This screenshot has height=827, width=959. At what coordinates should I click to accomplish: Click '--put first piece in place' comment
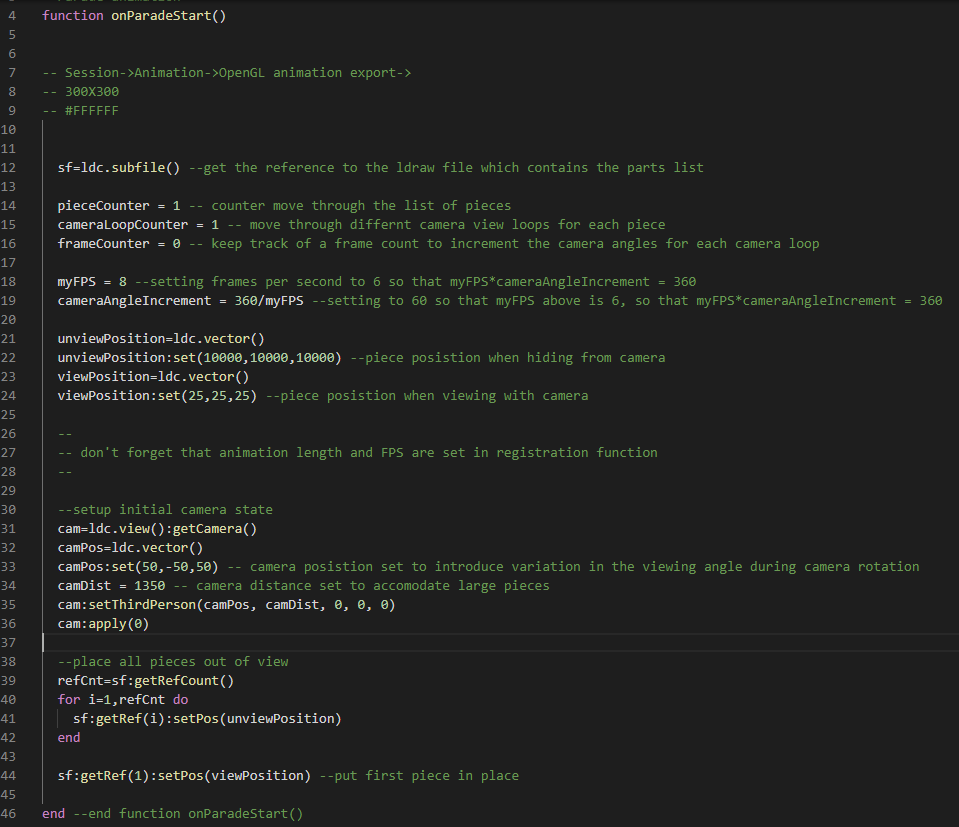click(419, 775)
